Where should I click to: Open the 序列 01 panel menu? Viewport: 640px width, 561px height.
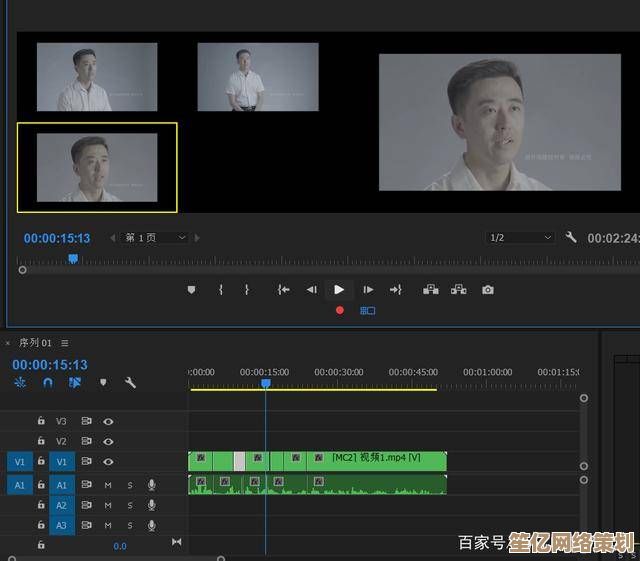coord(65,343)
